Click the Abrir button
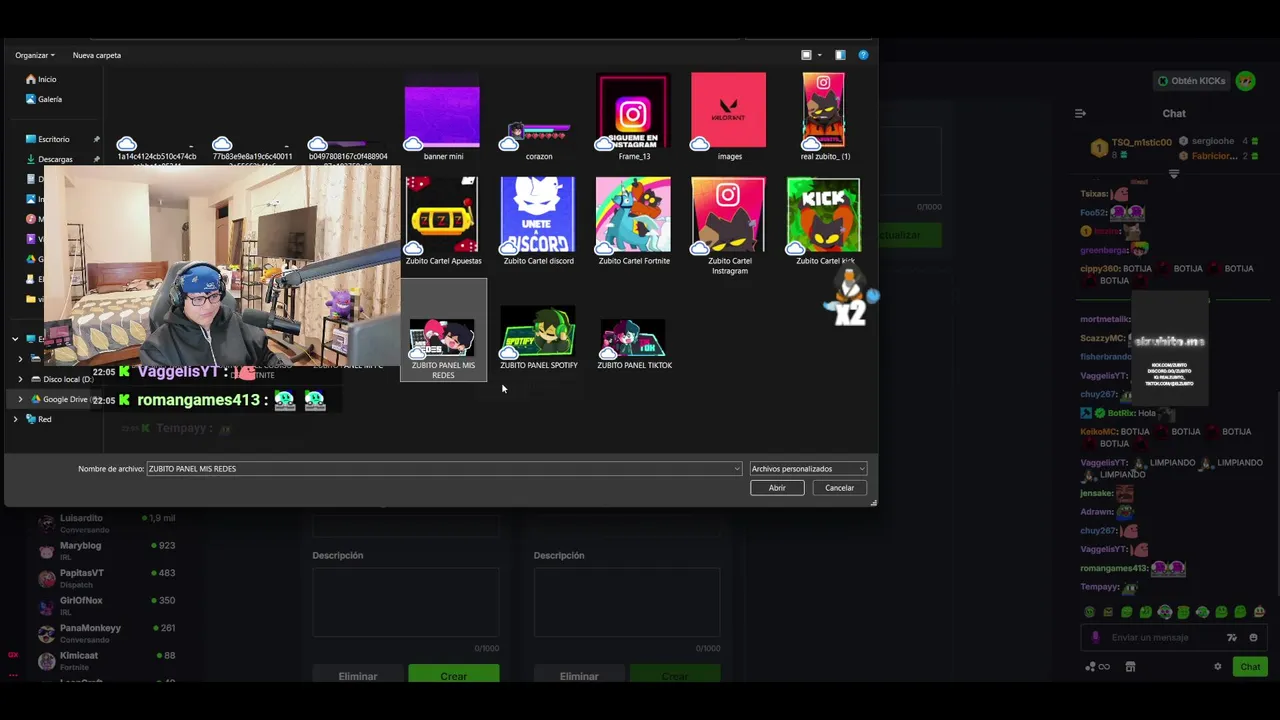 pyautogui.click(x=777, y=488)
